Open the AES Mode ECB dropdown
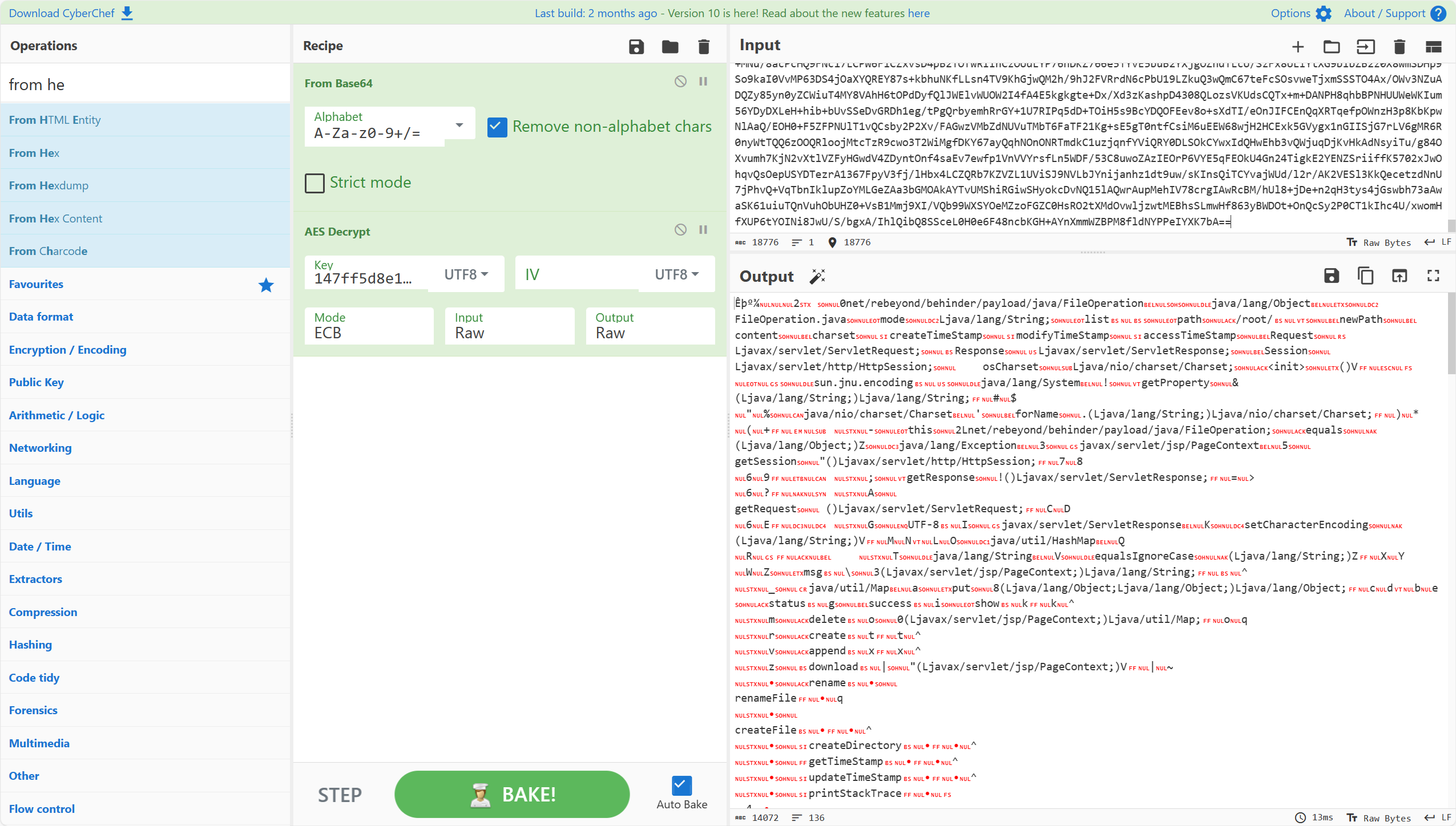Image resolution: width=1456 pixels, height=826 pixels. [369, 326]
